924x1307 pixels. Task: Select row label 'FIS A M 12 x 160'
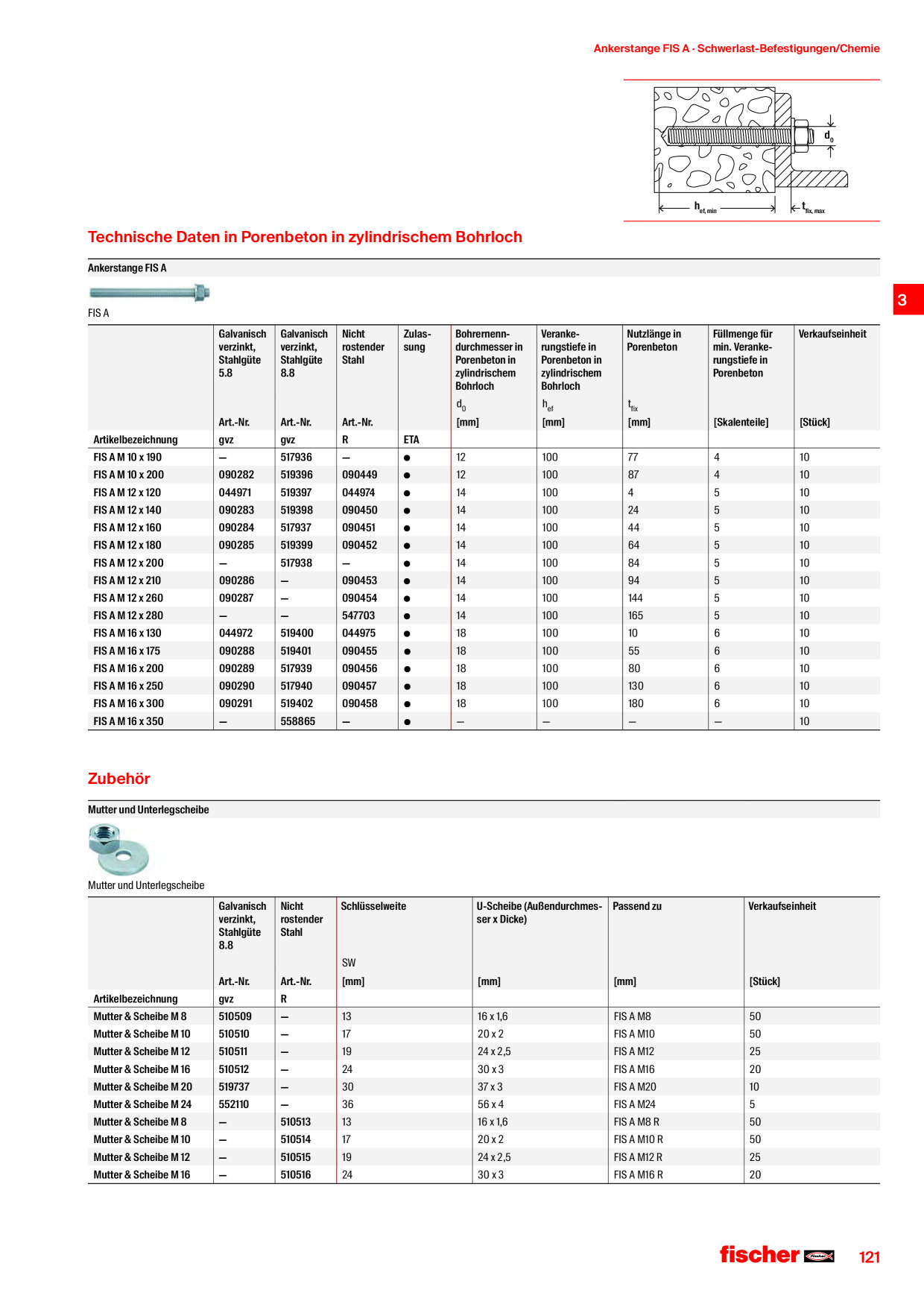(x=127, y=528)
